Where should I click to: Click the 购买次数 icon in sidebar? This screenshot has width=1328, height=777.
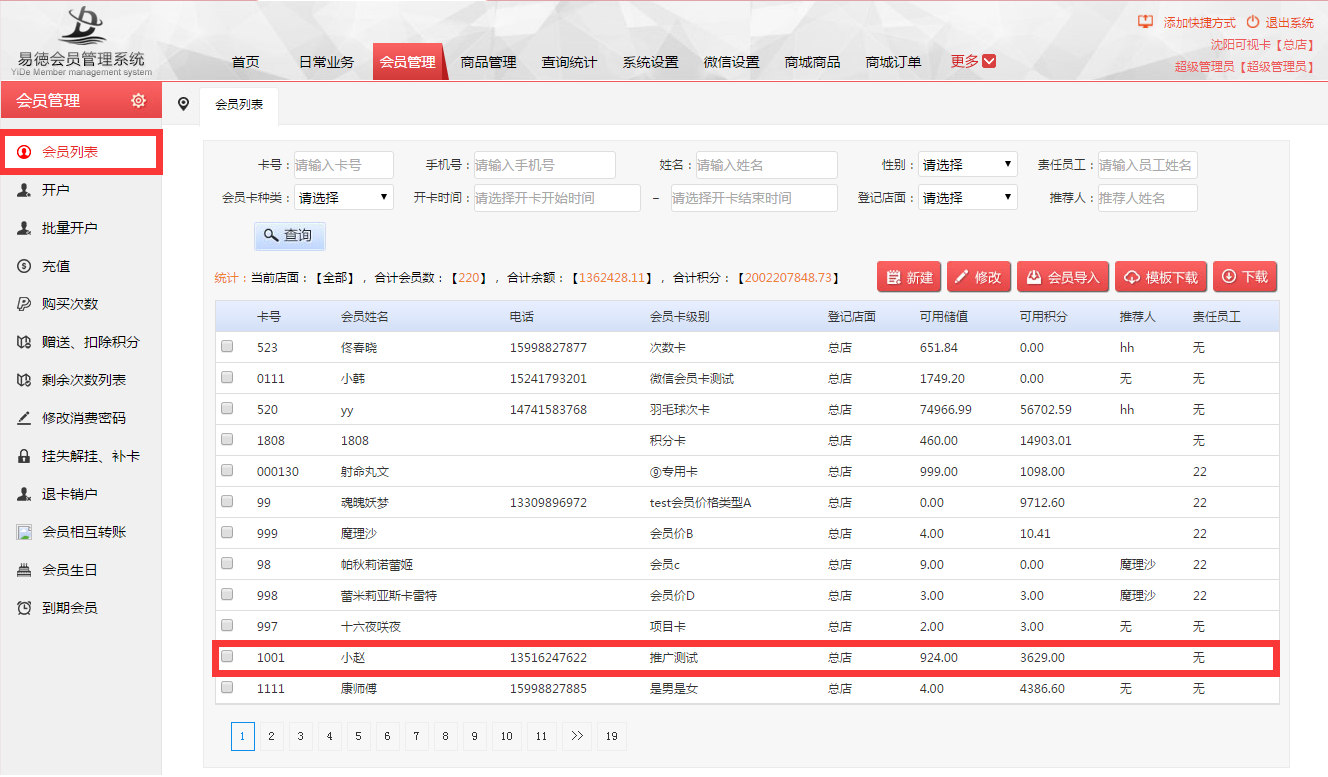[x=24, y=304]
